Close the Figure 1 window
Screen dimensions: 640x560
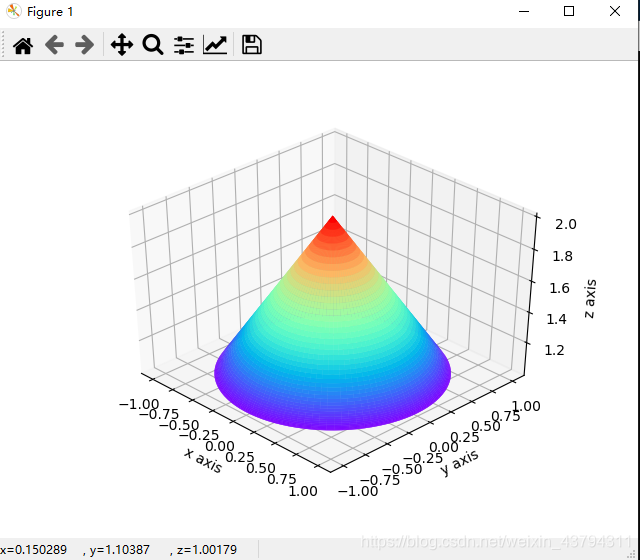point(615,11)
